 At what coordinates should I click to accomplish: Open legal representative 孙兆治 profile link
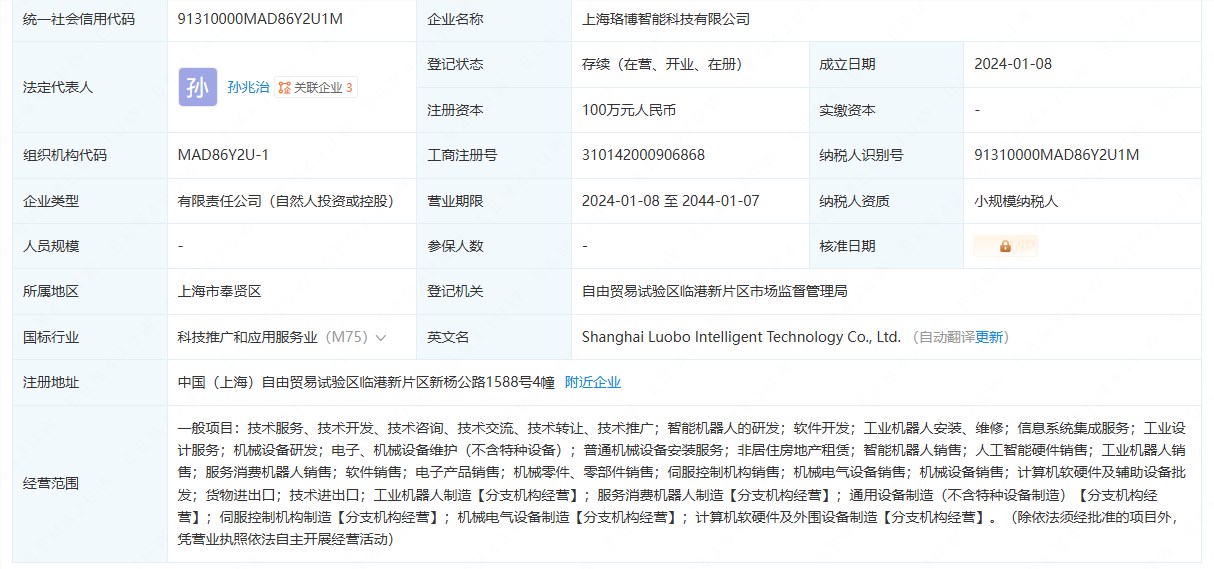[248, 88]
